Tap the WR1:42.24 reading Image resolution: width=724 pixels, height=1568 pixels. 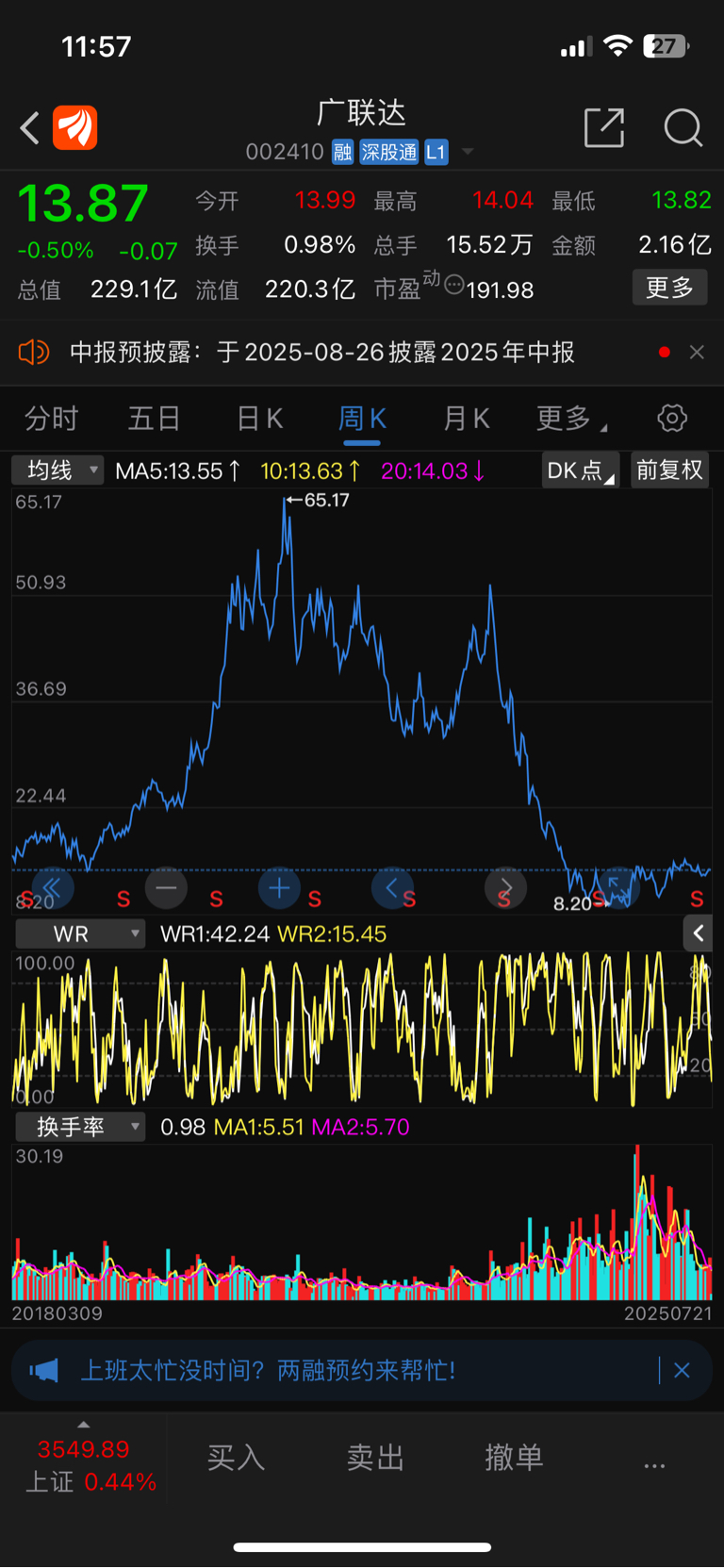[214, 934]
